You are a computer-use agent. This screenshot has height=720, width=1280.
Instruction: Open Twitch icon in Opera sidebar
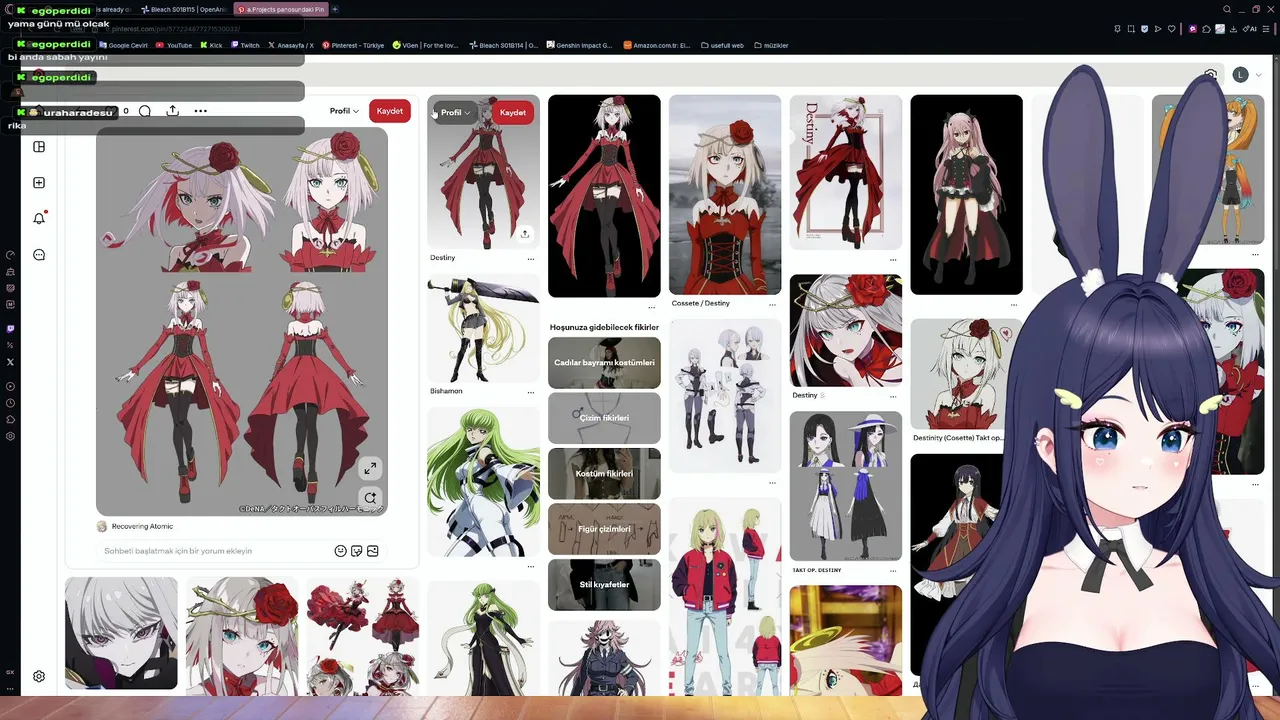[10, 328]
